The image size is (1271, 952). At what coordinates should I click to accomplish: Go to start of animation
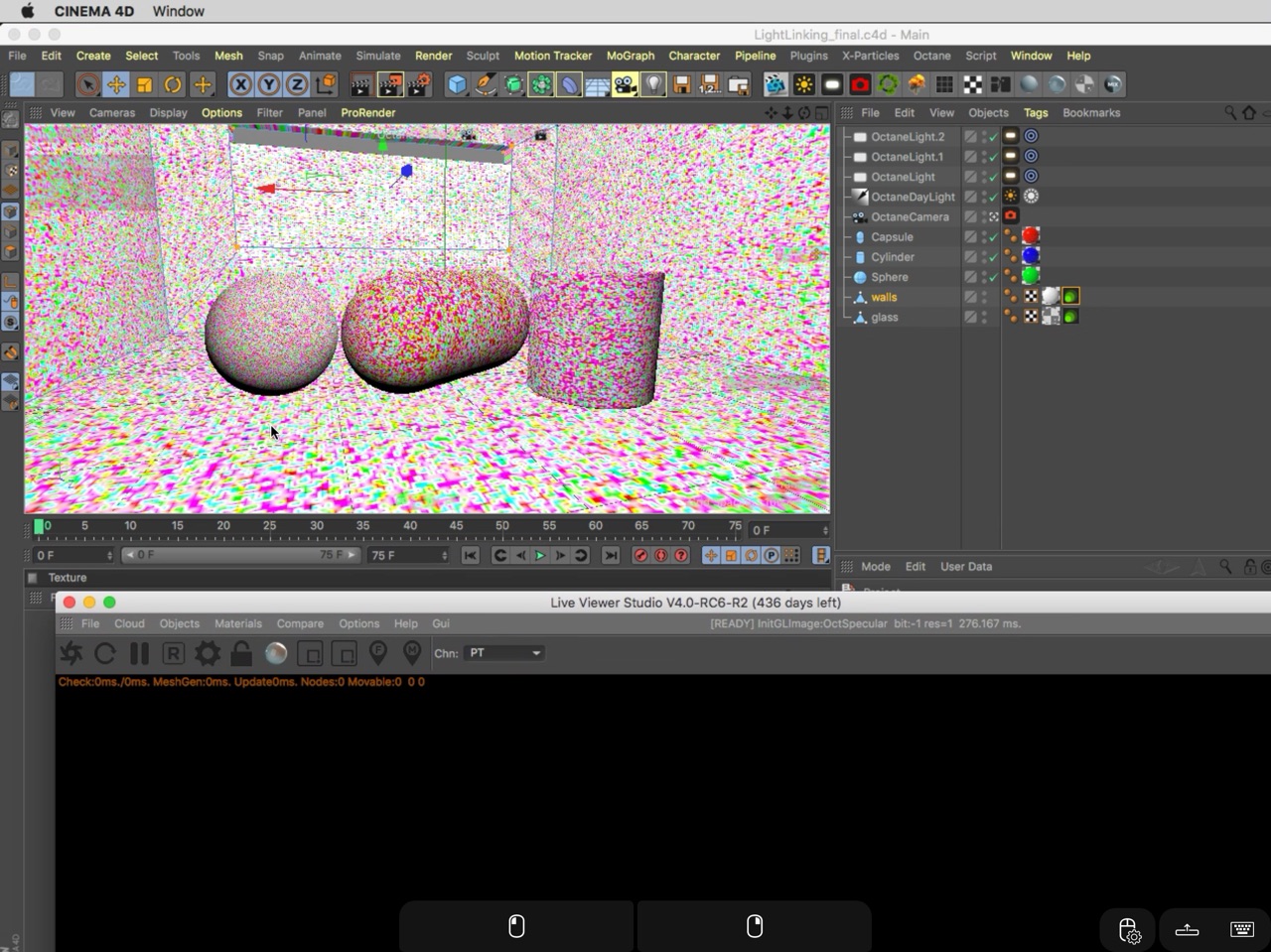point(471,556)
